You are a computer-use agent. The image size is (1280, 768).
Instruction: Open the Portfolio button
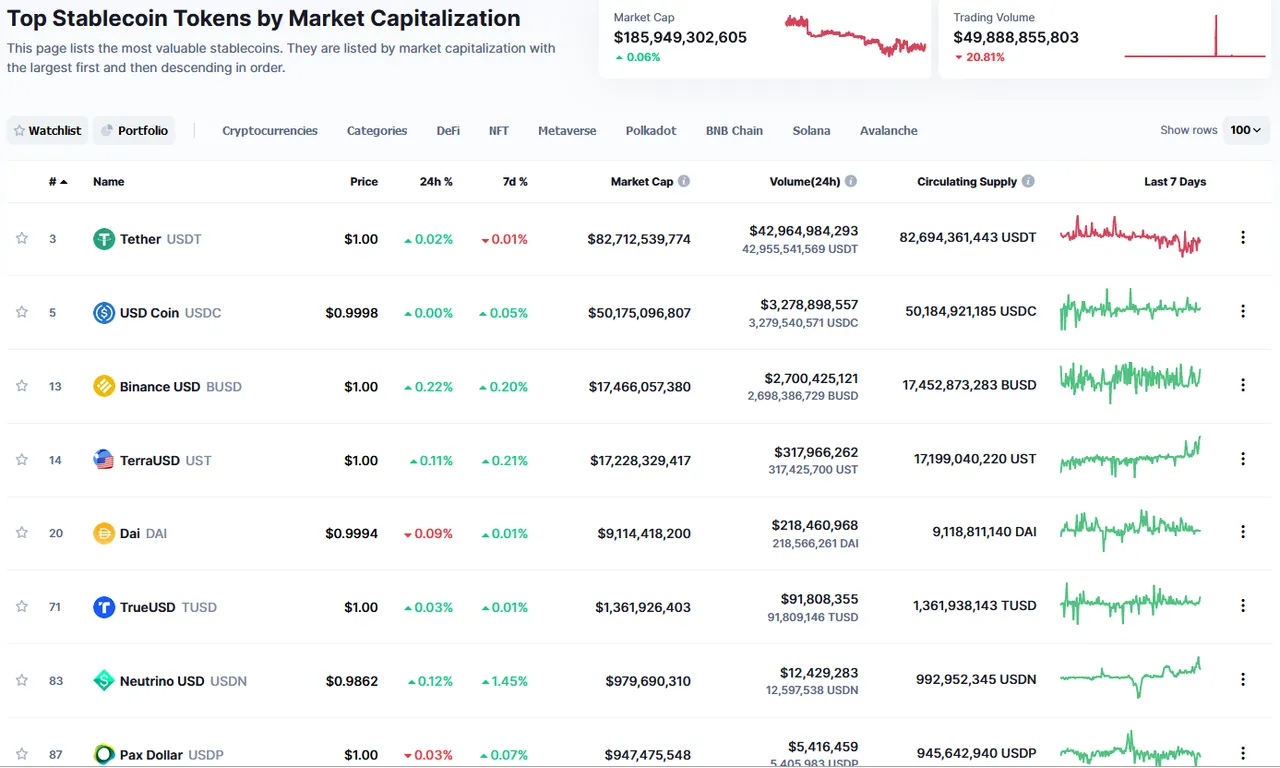point(134,130)
